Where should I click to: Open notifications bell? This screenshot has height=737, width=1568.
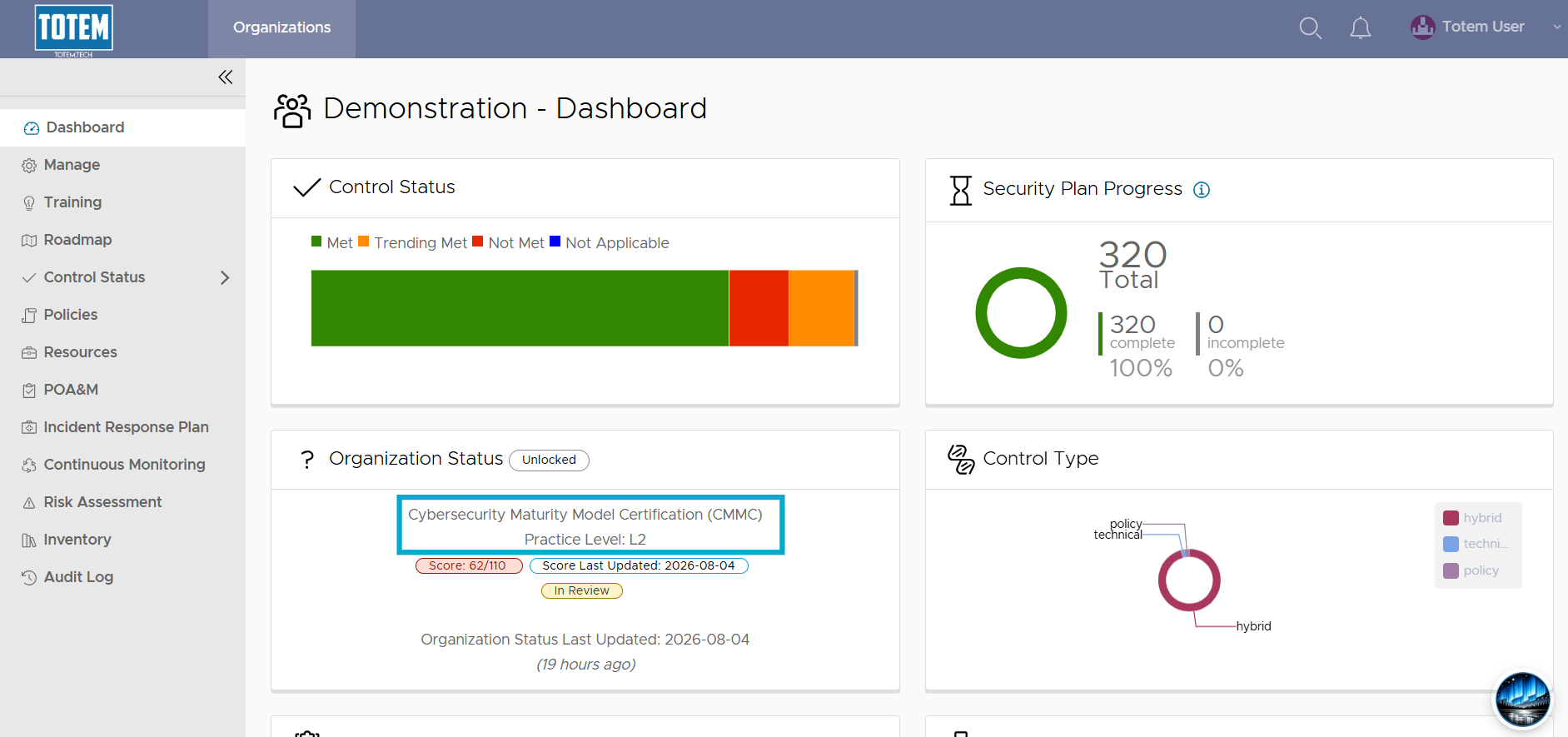pos(1360,27)
